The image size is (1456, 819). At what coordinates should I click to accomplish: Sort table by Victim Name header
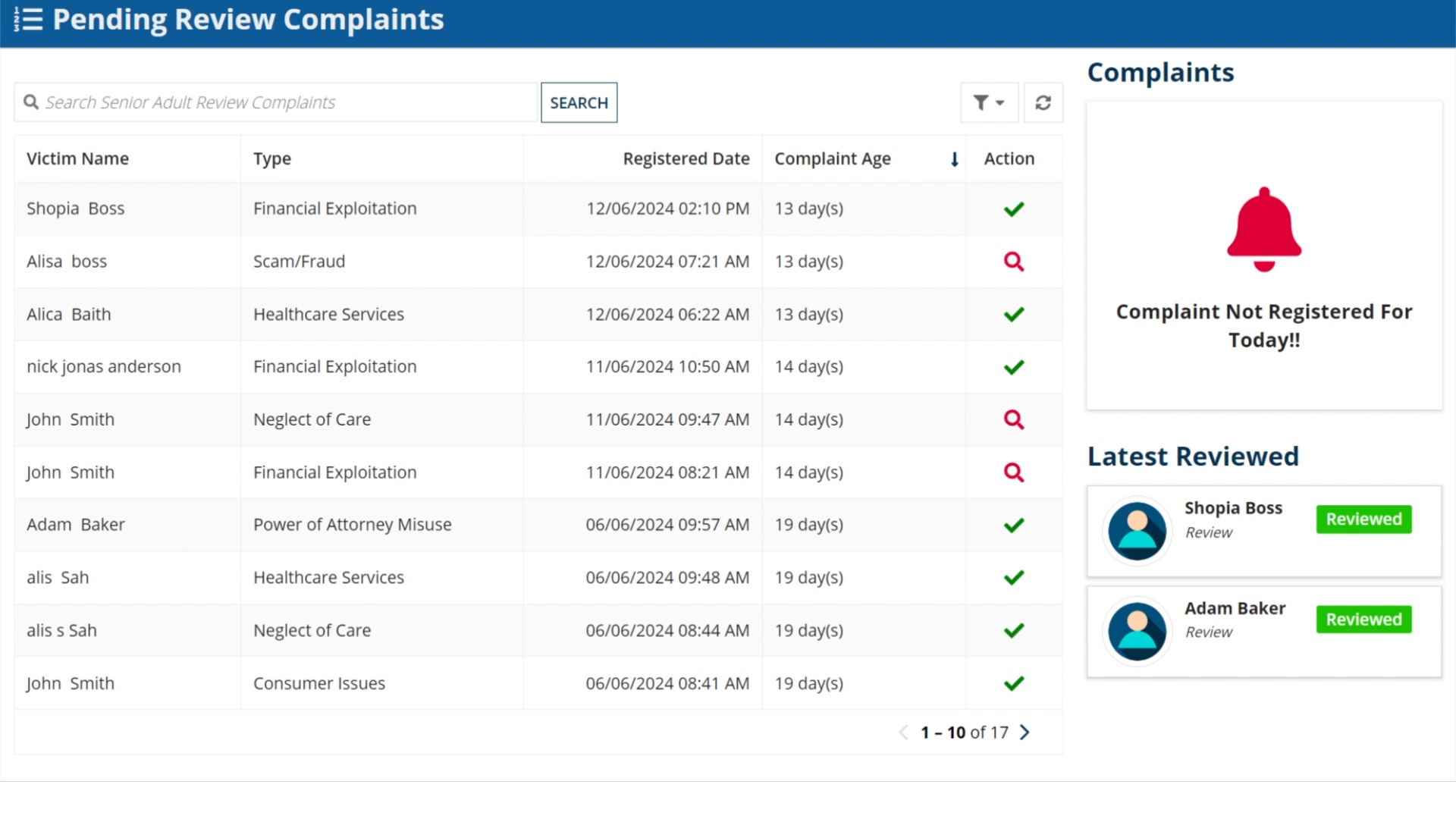[x=77, y=158]
